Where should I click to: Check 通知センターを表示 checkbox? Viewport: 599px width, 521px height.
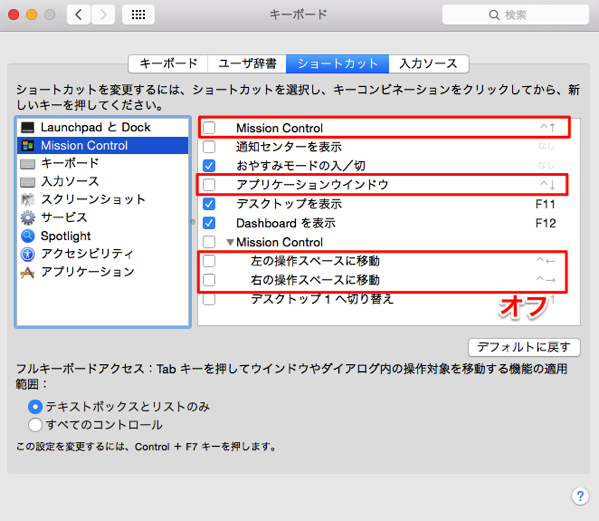pyautogui.click(x=209, y=146)
